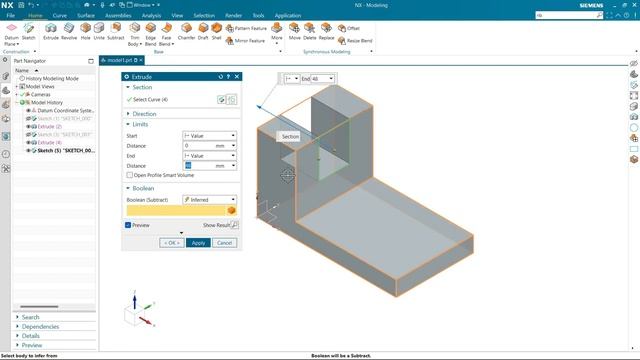Open the Analysis ribbon tab
The height and width of the screenshot is (360, 640).
pyautogui.click(x=151, y=16)
